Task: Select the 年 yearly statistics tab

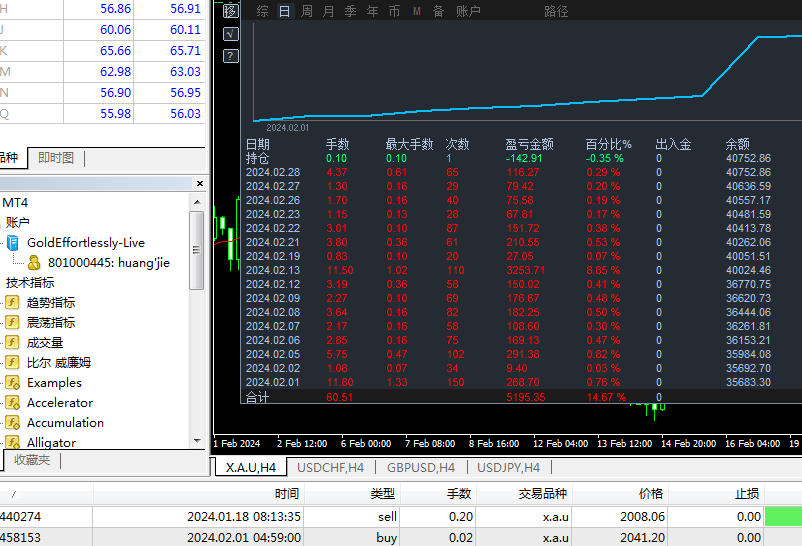Action: [x=372, y=11]
